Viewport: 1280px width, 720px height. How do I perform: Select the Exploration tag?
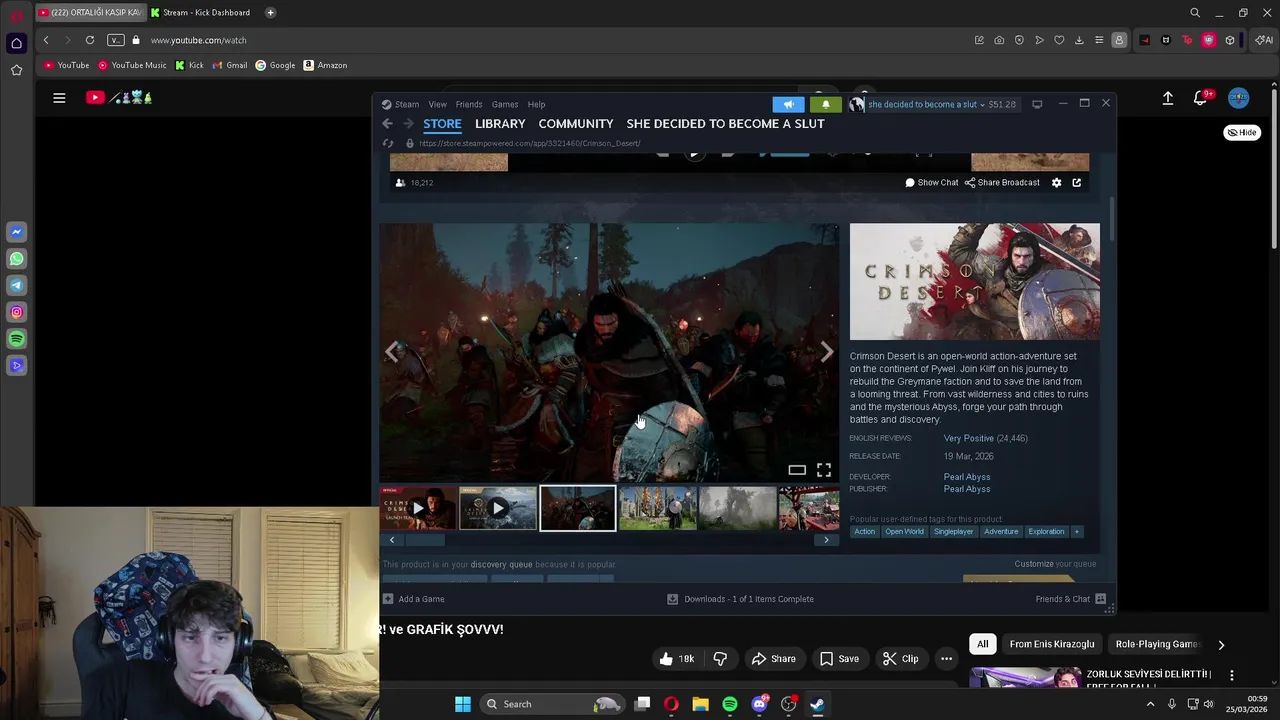[x=1046, y=532]
